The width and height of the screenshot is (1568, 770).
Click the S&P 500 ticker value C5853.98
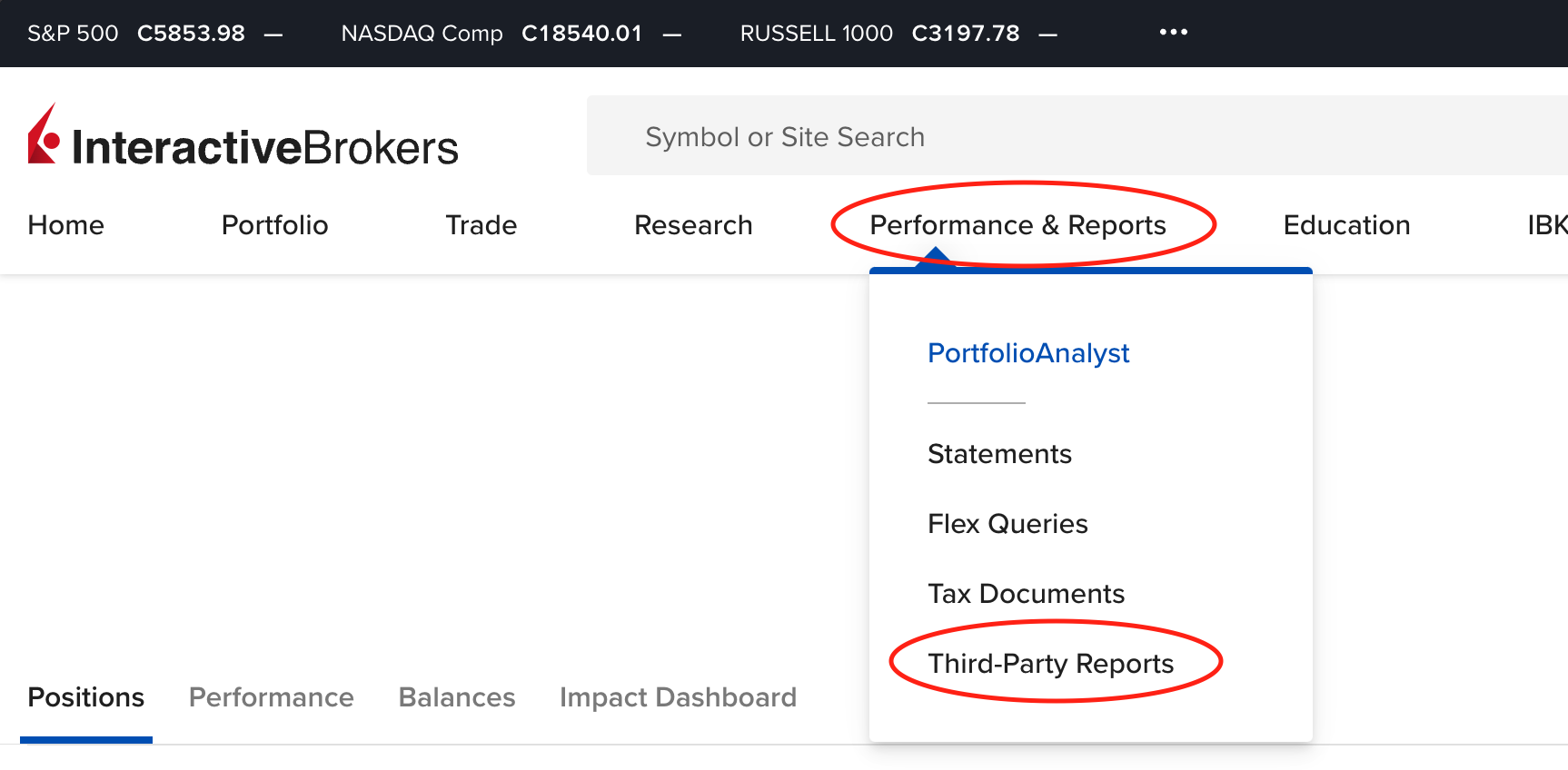(x=191, y=34)
